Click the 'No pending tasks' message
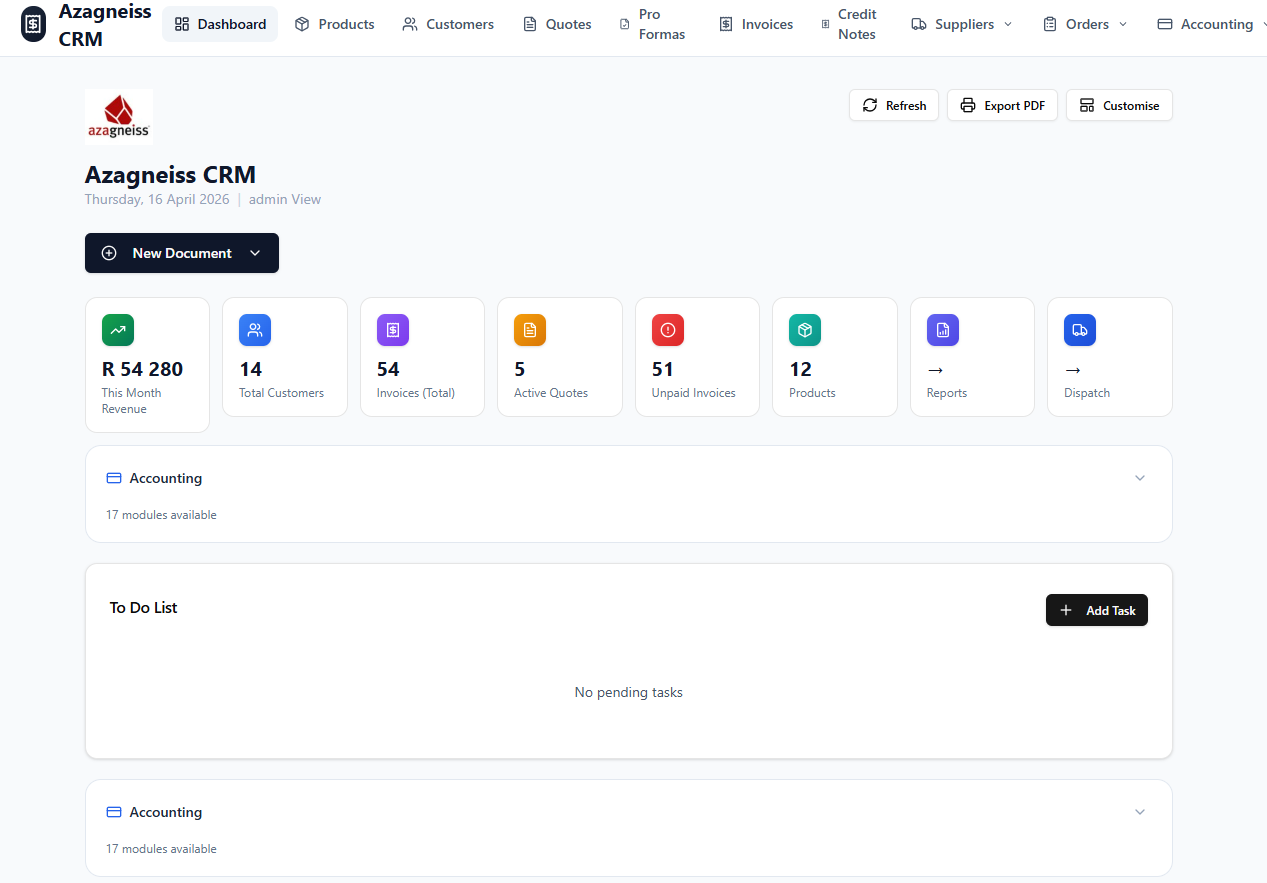The image size is (1267, 883). coord(629,692)
